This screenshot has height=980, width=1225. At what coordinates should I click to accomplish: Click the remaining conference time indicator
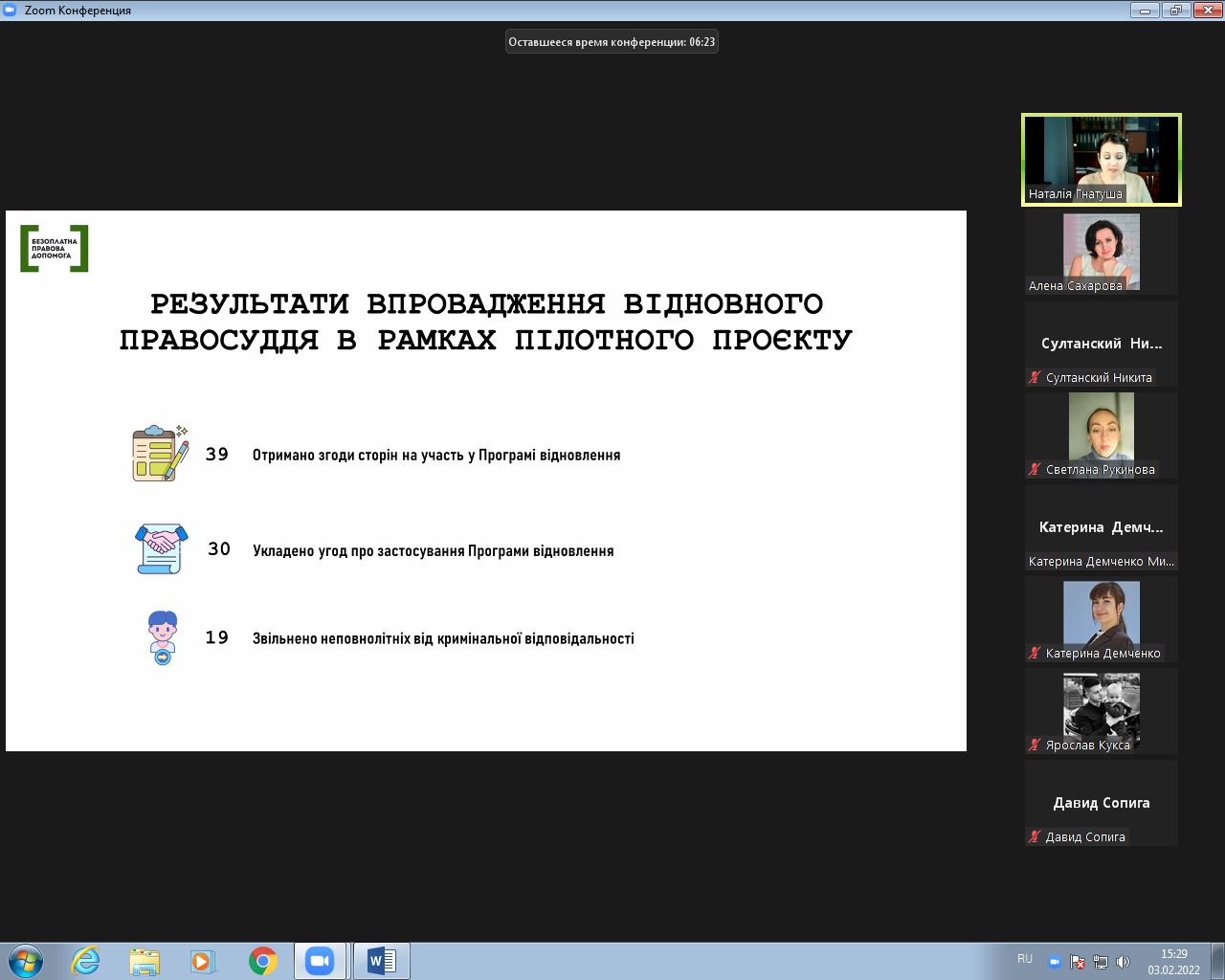[x=612, y=42]
